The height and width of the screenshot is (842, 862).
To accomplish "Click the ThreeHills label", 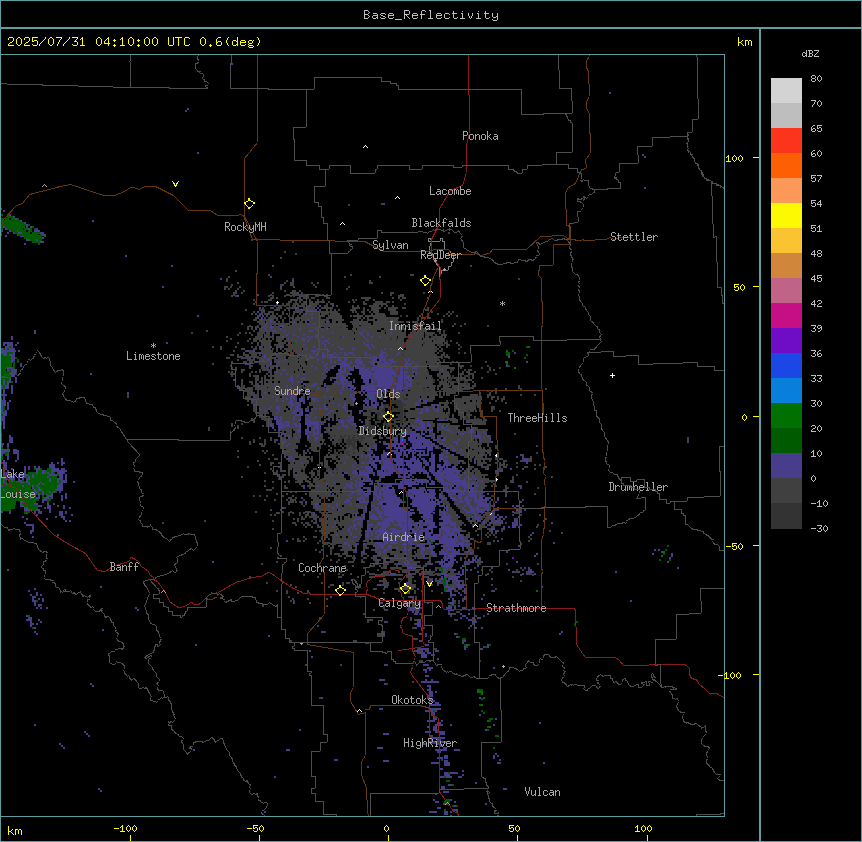I will 537,418.
